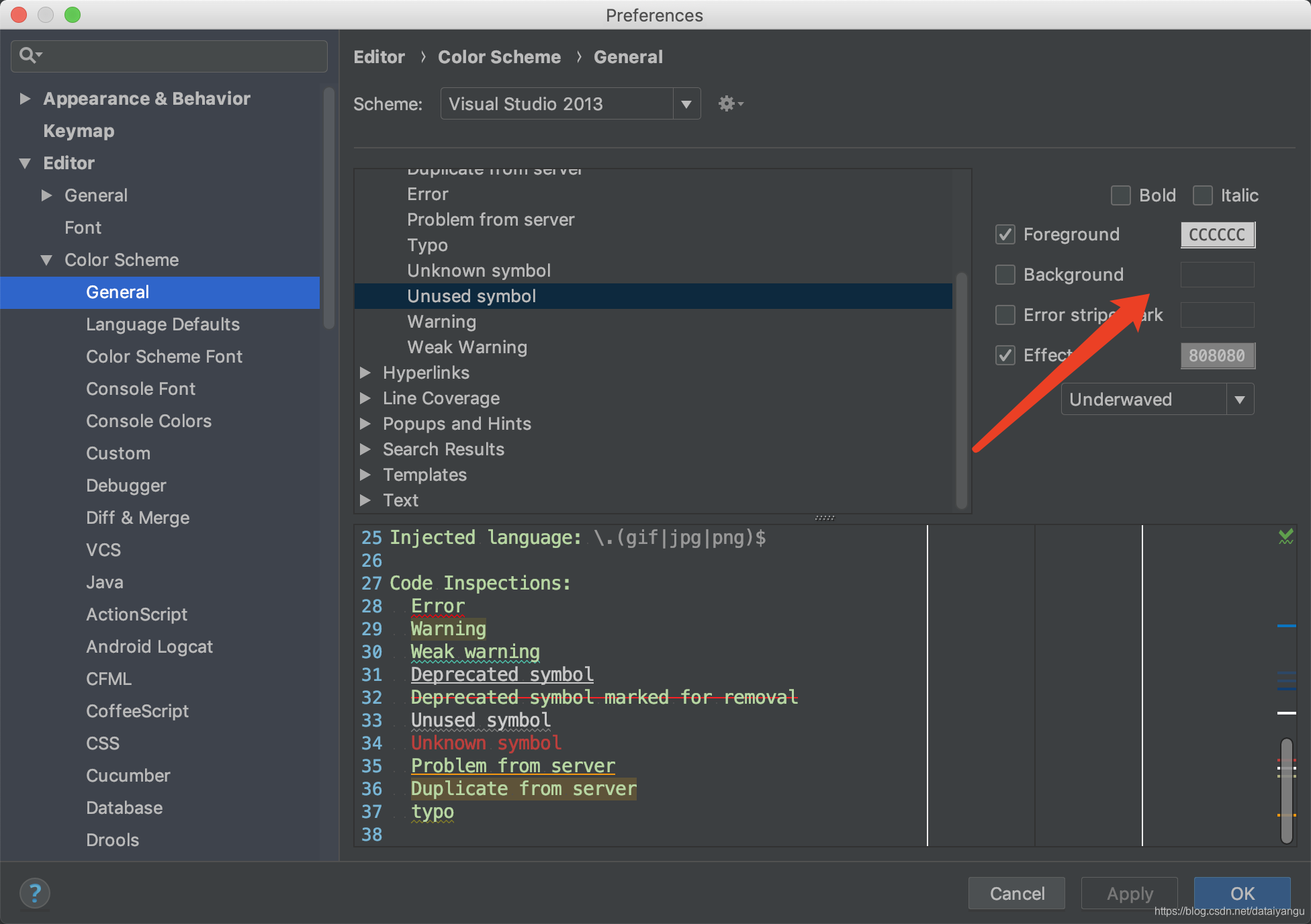Click the CCCCCC foreground color swatch
The image size is (1311, 924).
1217,235
